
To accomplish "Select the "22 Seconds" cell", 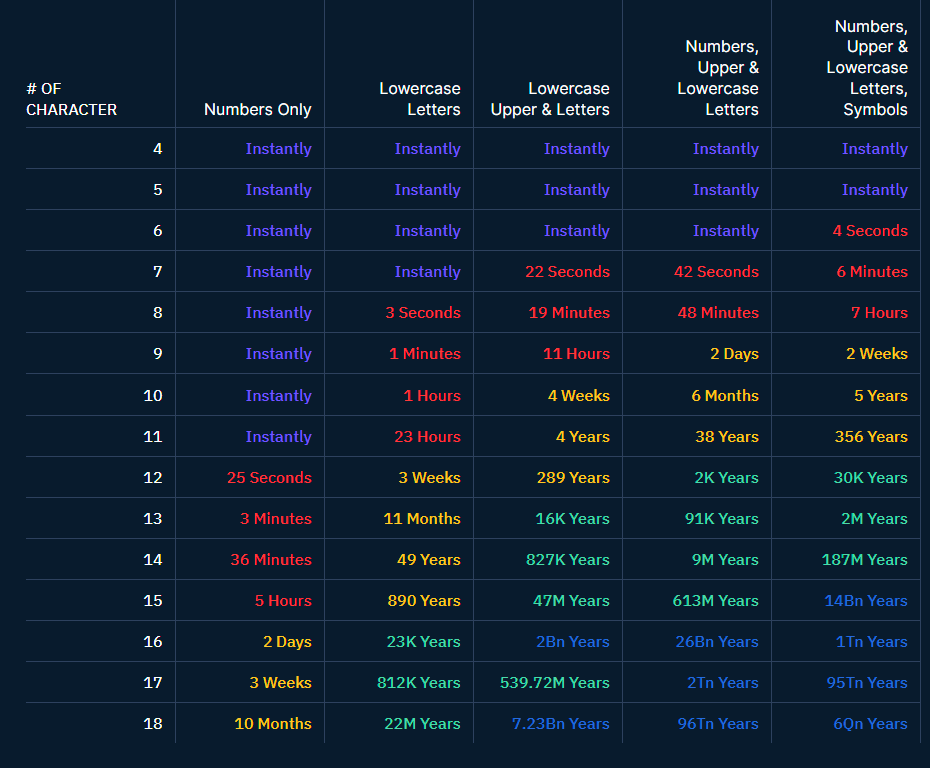I will (567, 272).
